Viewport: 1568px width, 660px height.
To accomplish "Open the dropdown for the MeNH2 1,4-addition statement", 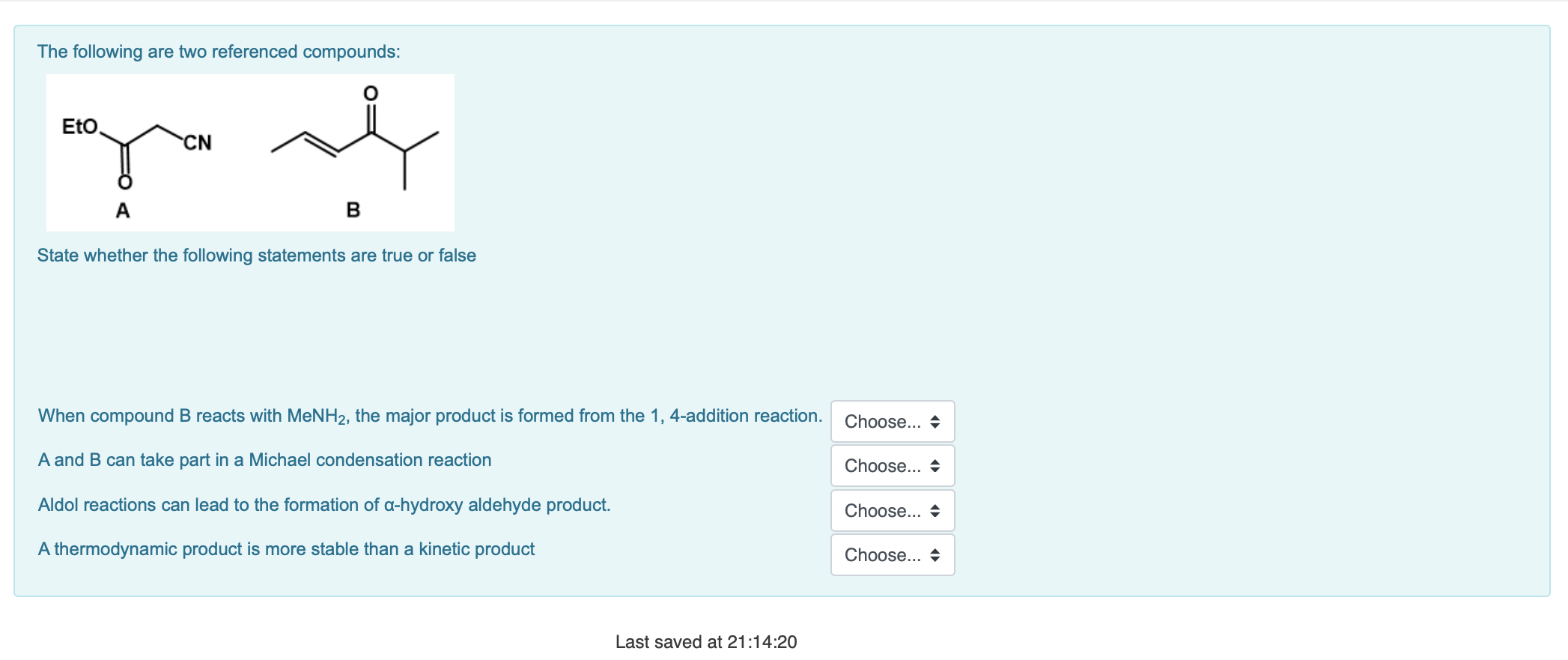I will pyautogui.click(x=891, y=421).
